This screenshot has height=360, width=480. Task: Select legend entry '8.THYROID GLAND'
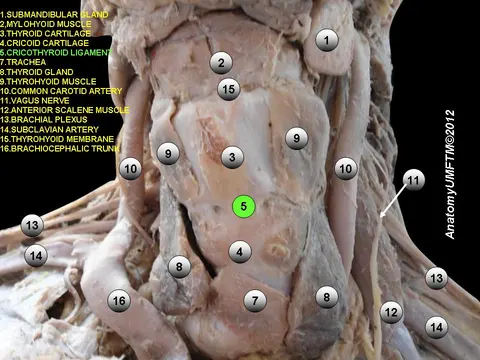point(37,72)
